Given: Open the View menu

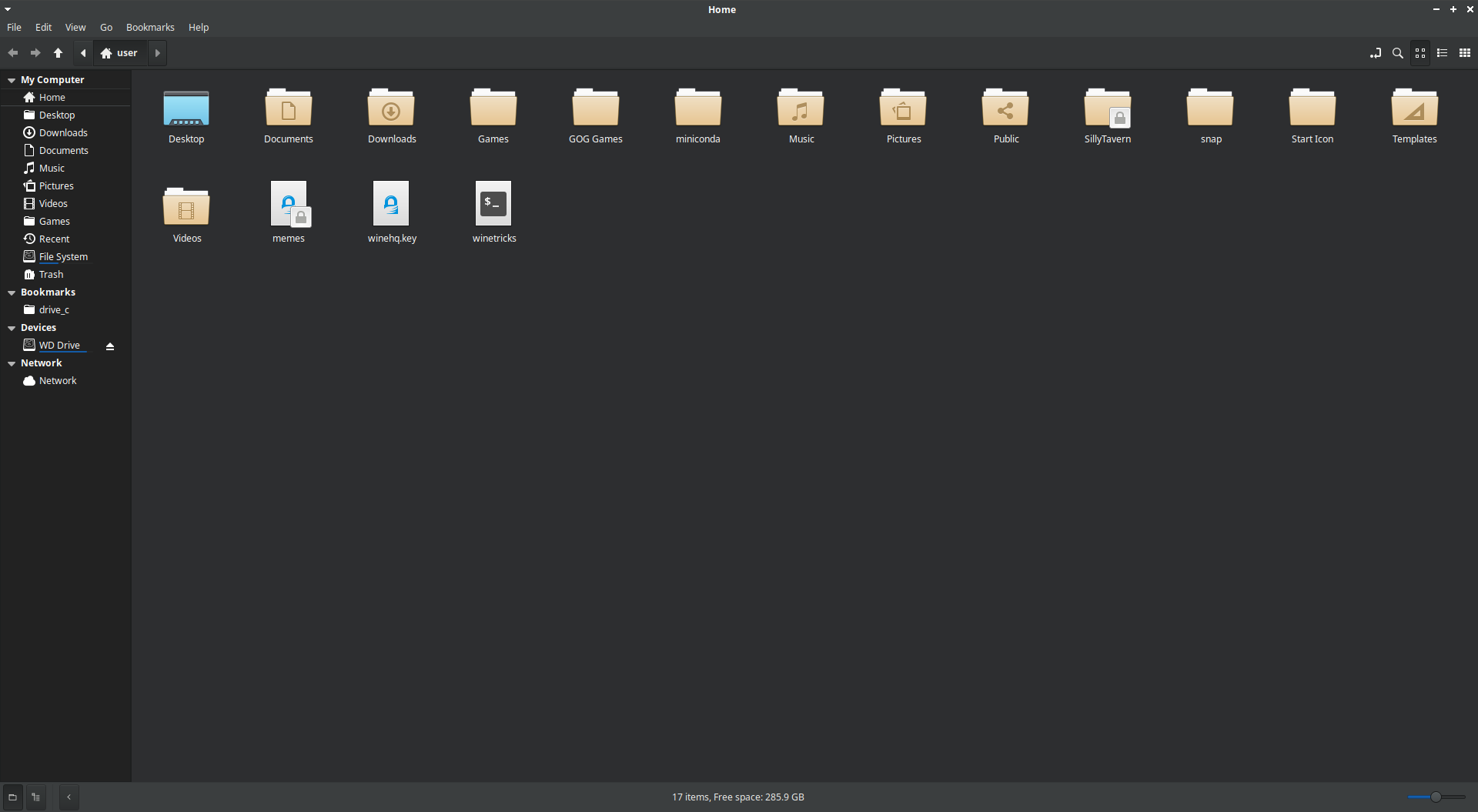Looking at the screenshot, I should click(x=75, y=28).
